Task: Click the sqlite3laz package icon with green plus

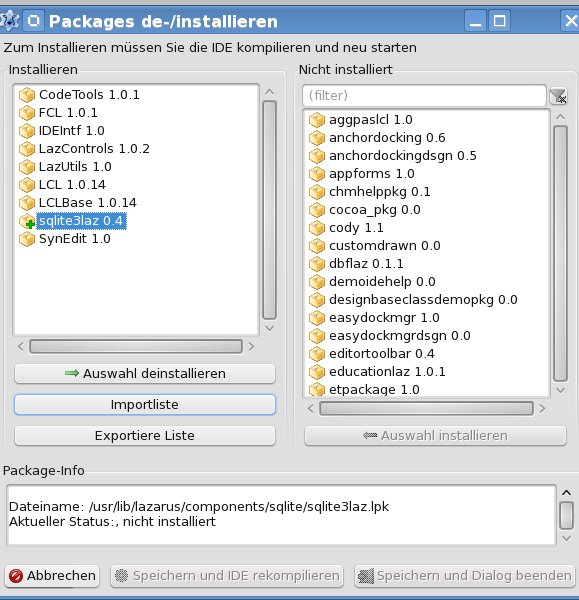Action: 27,221
